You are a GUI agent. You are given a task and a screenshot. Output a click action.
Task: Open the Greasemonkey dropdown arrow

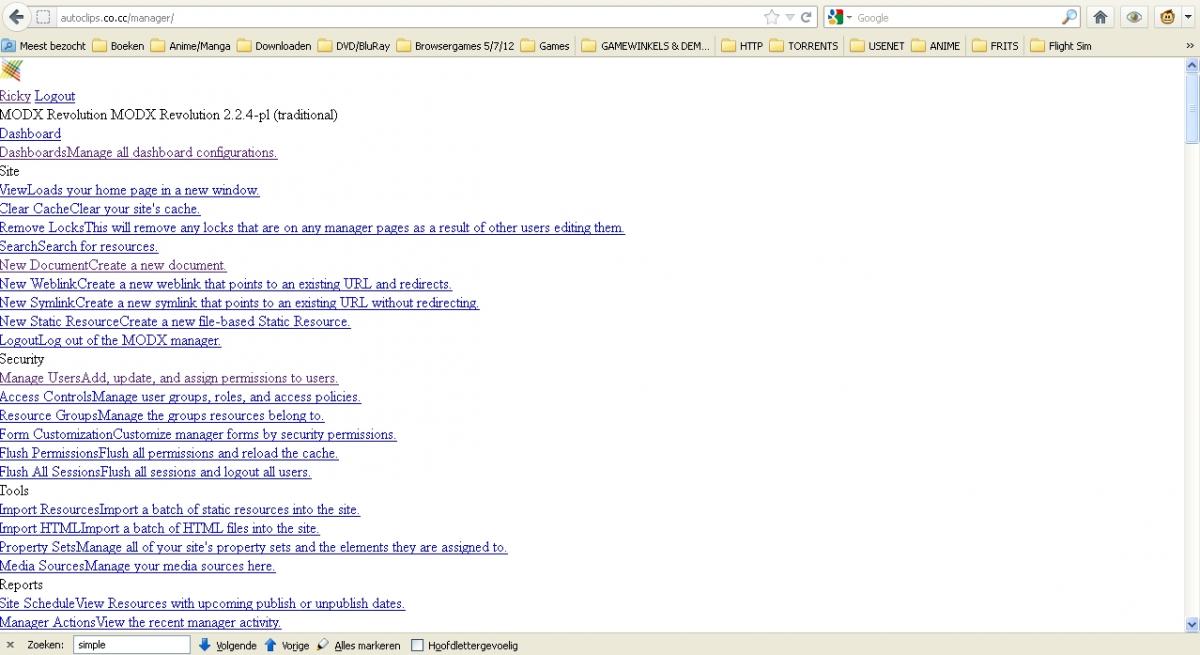click(1187, 18)
